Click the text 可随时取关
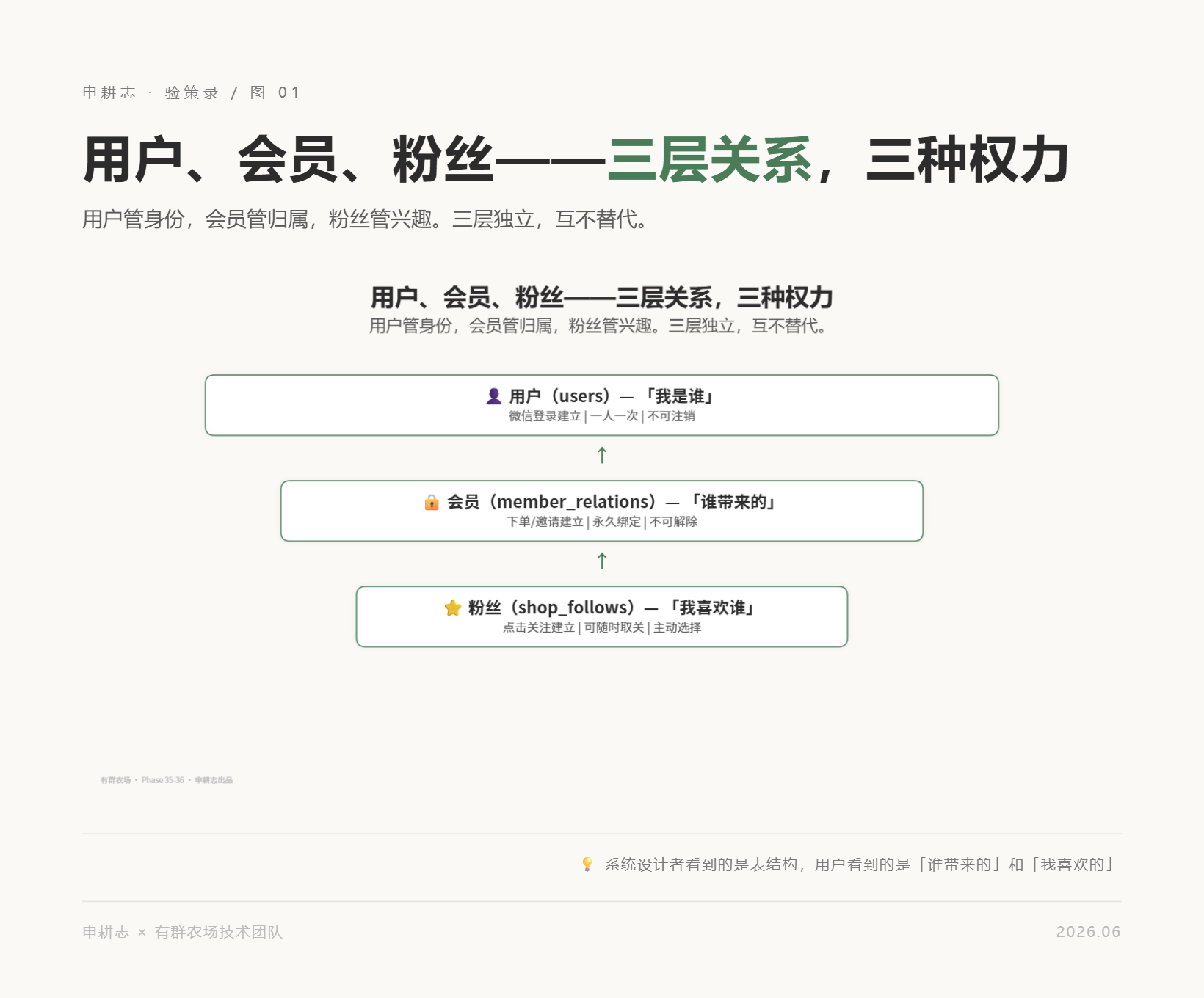 pos(614,627)
